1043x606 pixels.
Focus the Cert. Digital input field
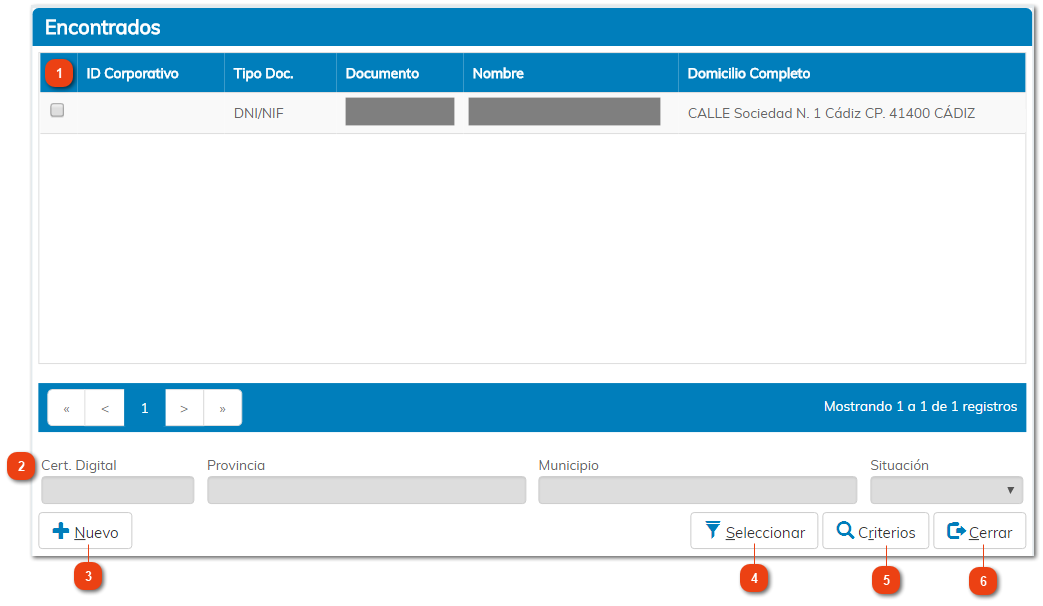pos(118,490)
